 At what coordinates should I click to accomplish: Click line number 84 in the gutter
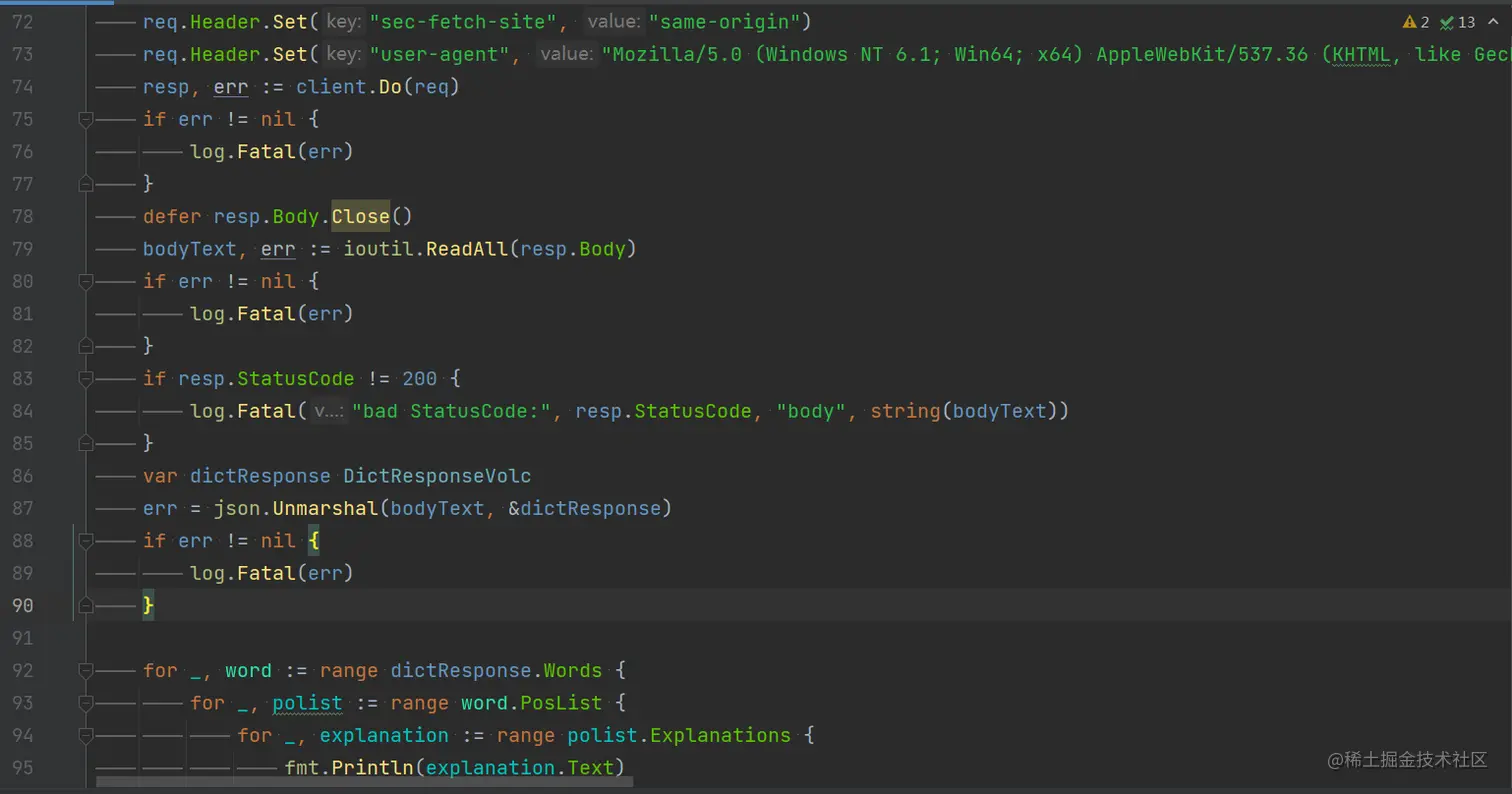[22, 410]
